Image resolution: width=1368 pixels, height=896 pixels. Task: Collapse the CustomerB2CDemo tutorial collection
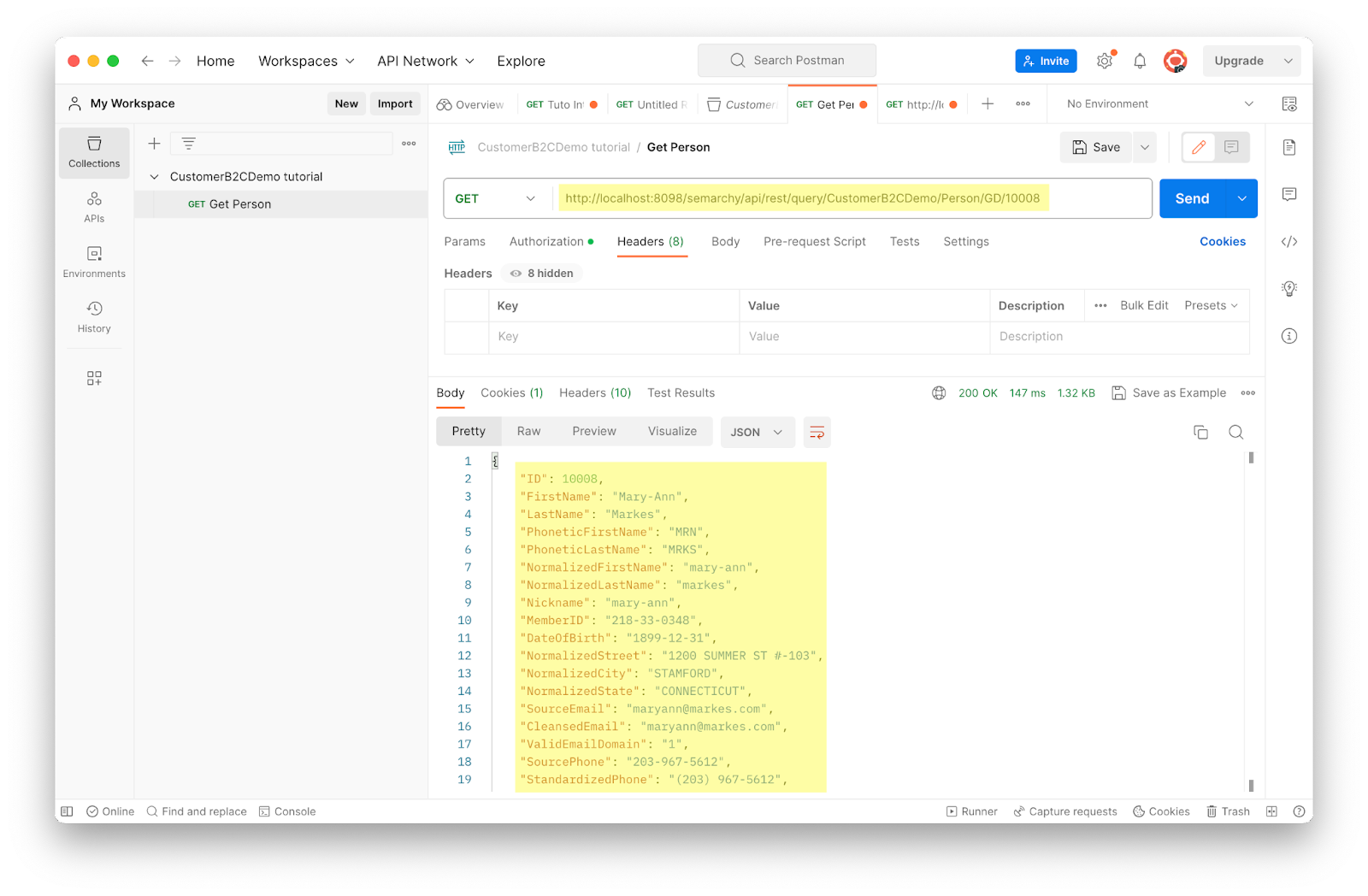pos(155,177)
